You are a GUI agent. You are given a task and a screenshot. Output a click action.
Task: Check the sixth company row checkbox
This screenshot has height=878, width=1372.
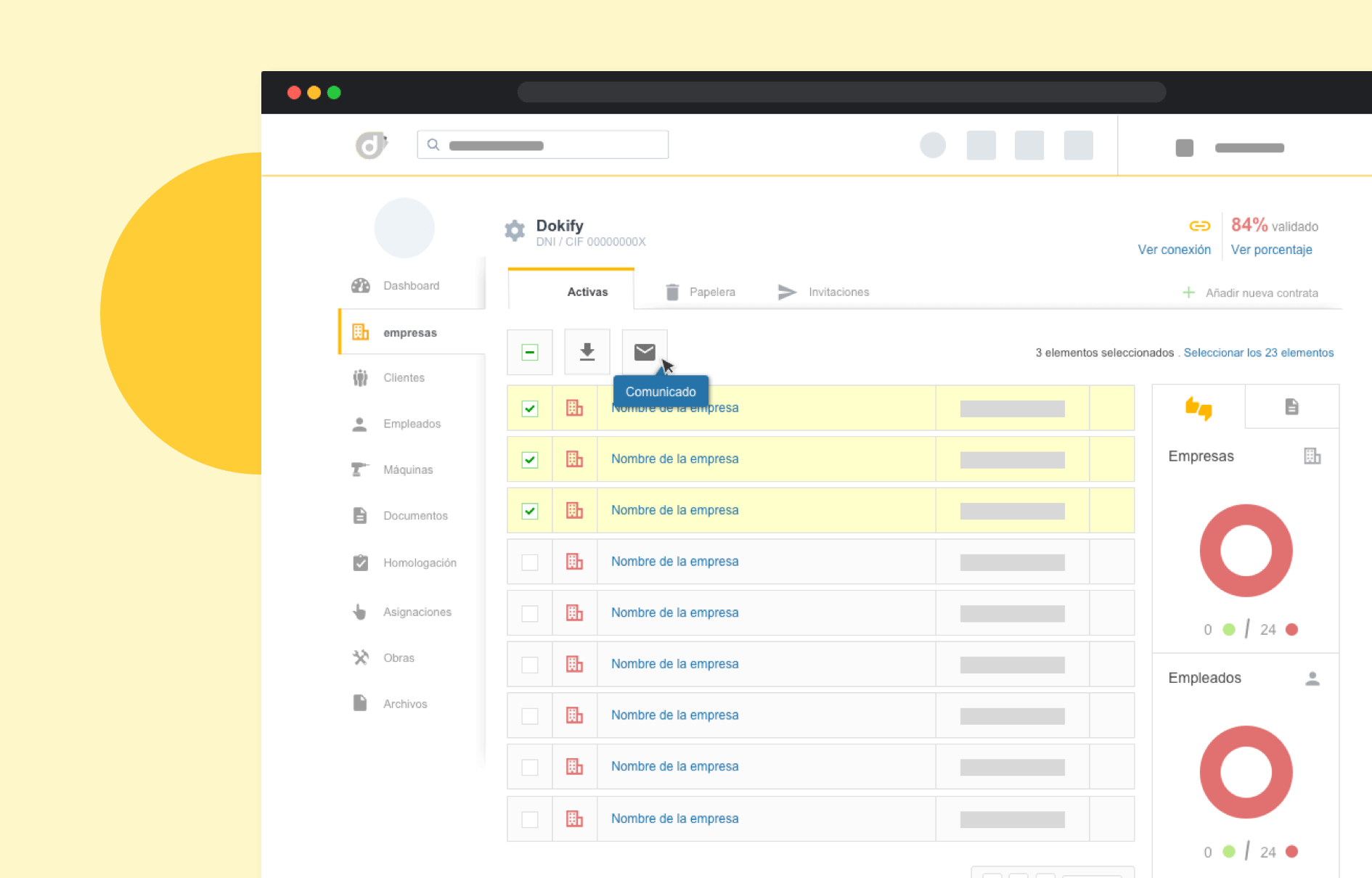[x=530, y=665]
